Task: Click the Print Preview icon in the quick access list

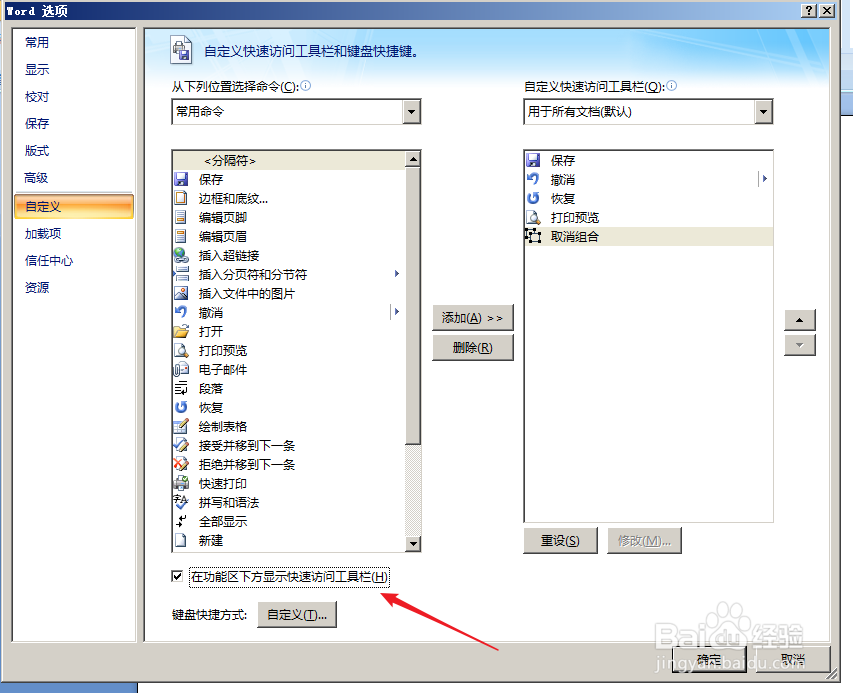Action: point(534,217)
